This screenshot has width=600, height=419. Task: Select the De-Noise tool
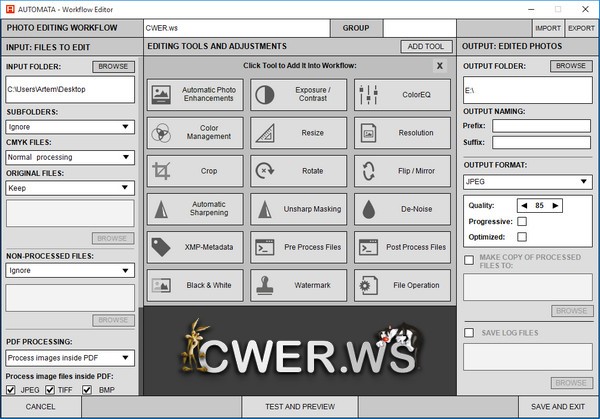(x=401, y=209)
